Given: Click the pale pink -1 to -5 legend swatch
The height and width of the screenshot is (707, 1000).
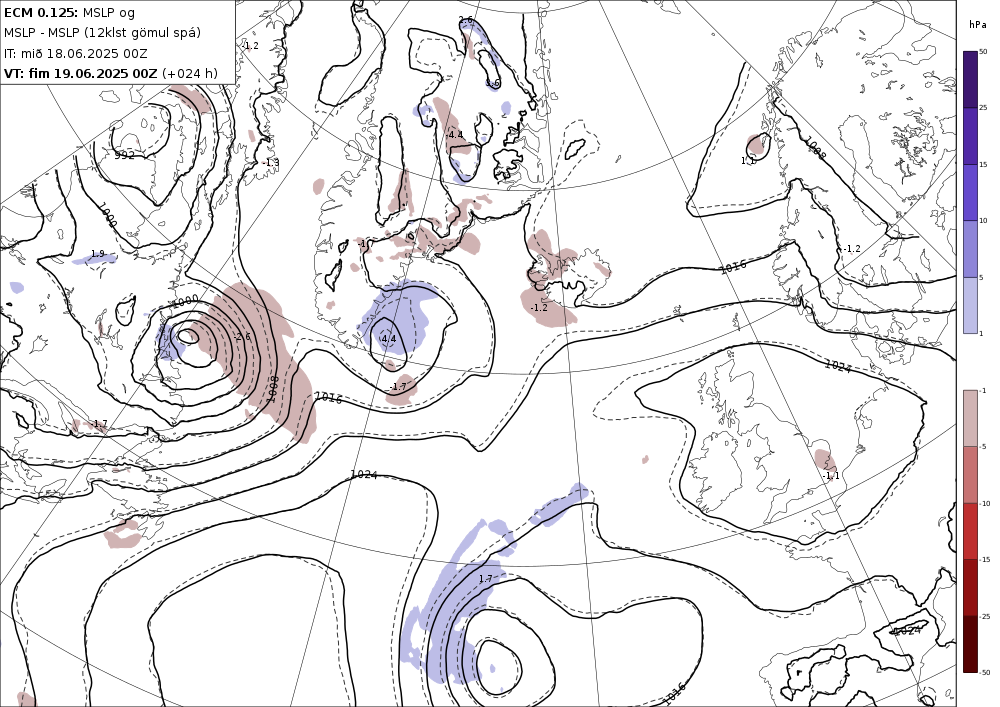Looking at the screenshot, I should click(970, 418).
